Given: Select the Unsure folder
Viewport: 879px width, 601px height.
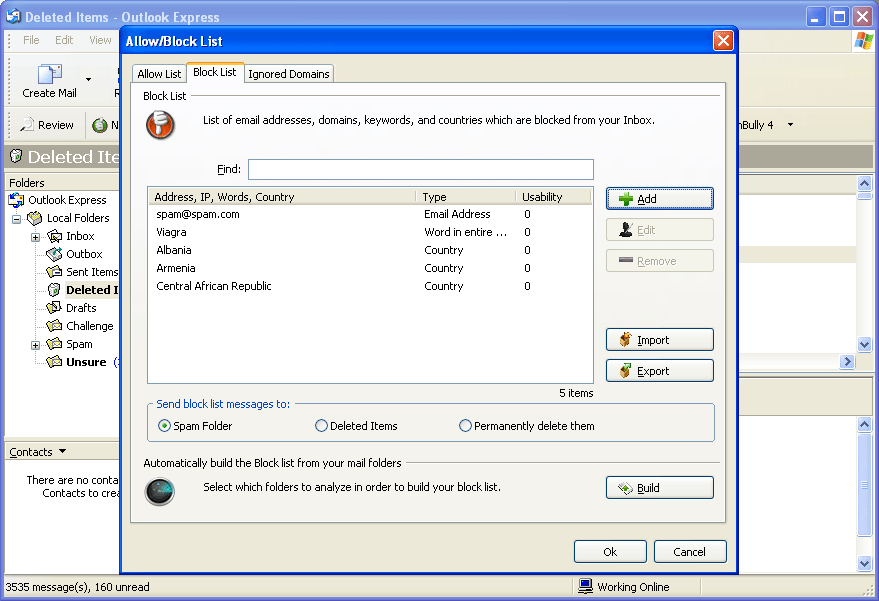Looking at the screenshot, I should click(x=86, y=362).
